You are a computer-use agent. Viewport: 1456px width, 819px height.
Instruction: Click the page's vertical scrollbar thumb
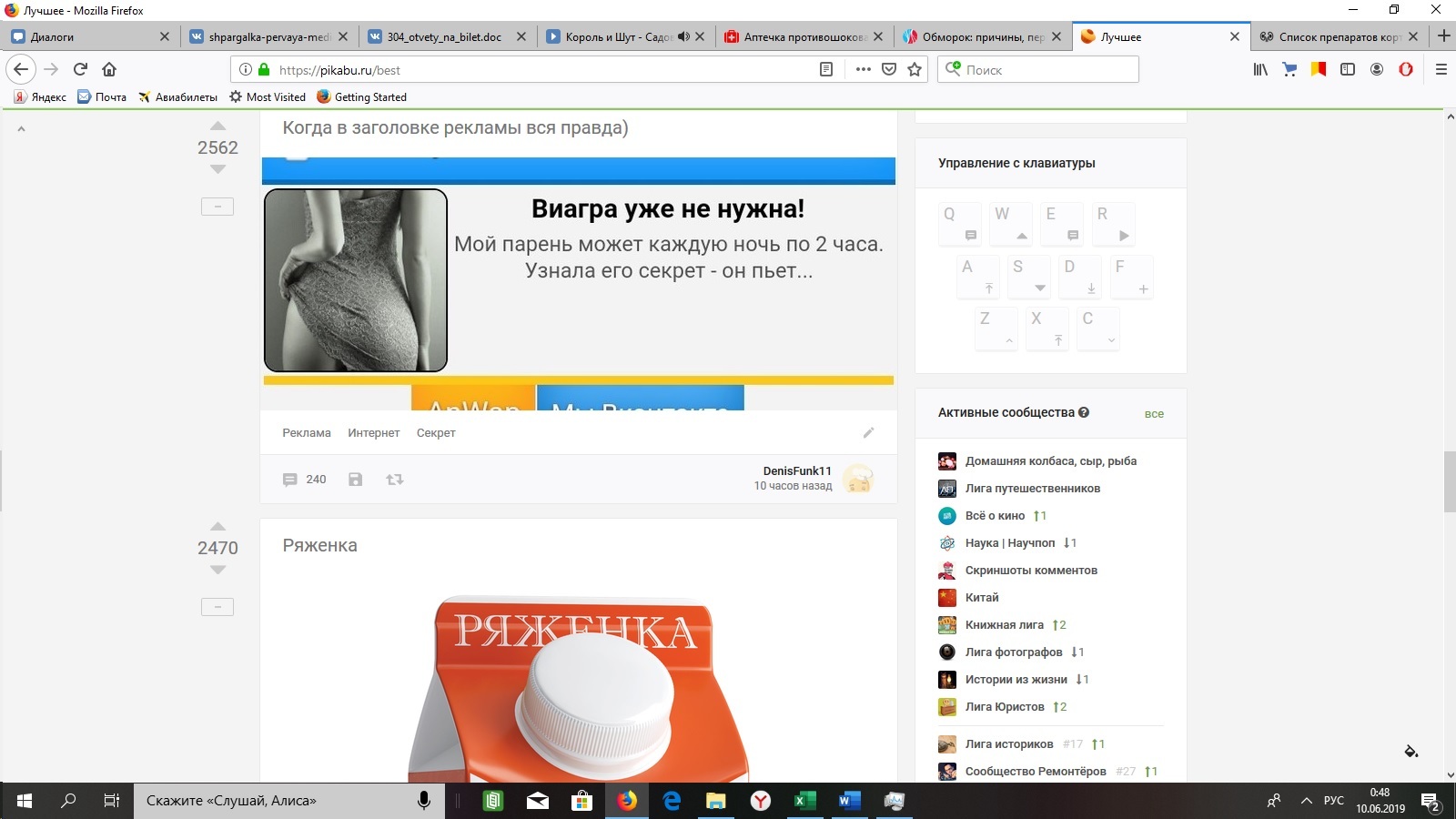click(1450, 480)
